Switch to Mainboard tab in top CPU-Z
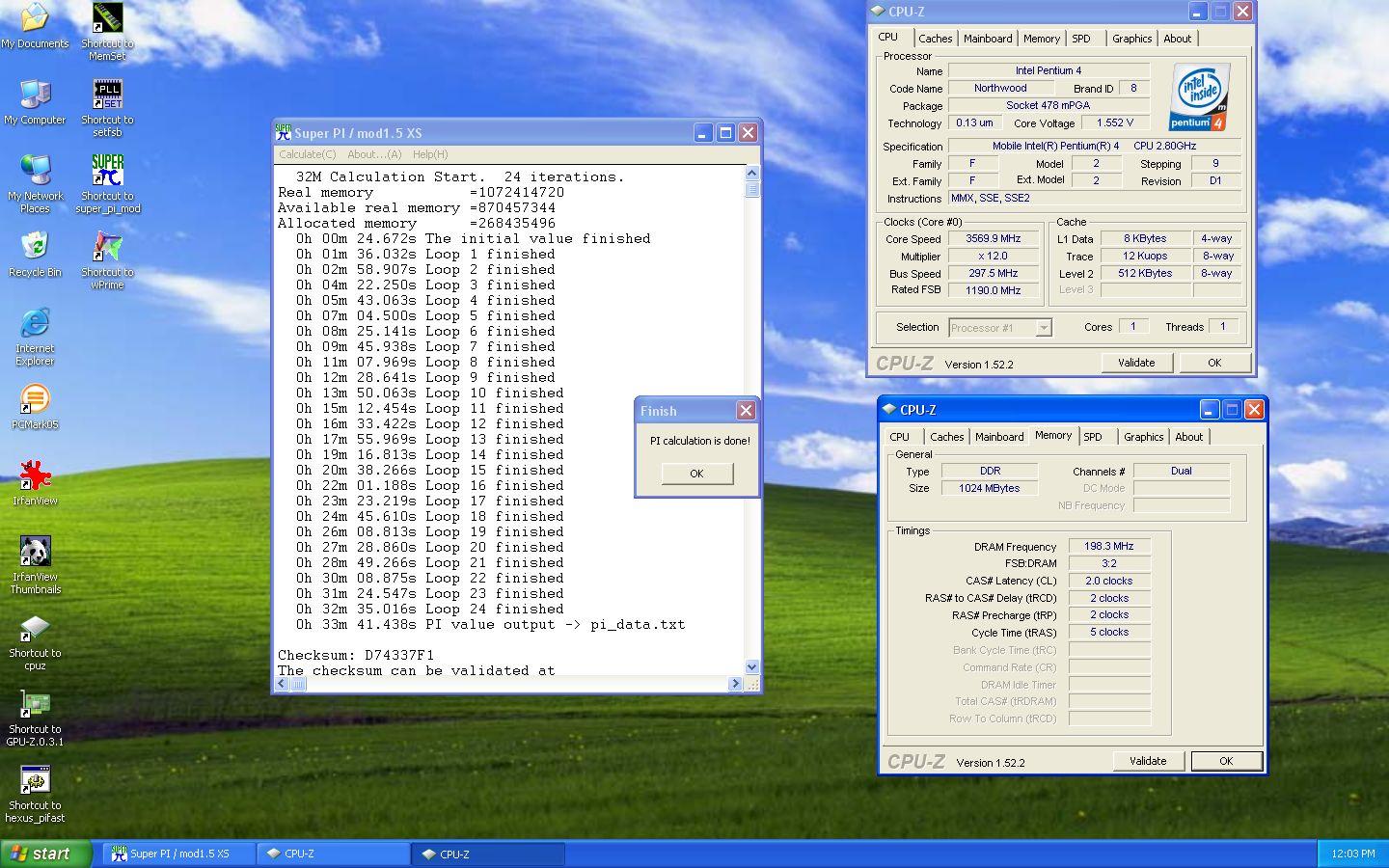1389x868 pixels. click(988, 39)
